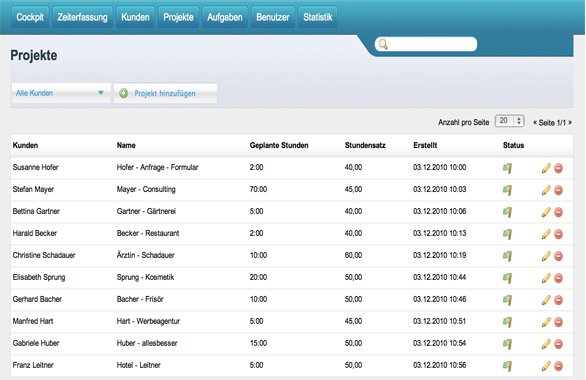Click status flag in Stefan Mayer row
Image resolution: width=586 pixels, height=380 pixels.
coord(508,190)
